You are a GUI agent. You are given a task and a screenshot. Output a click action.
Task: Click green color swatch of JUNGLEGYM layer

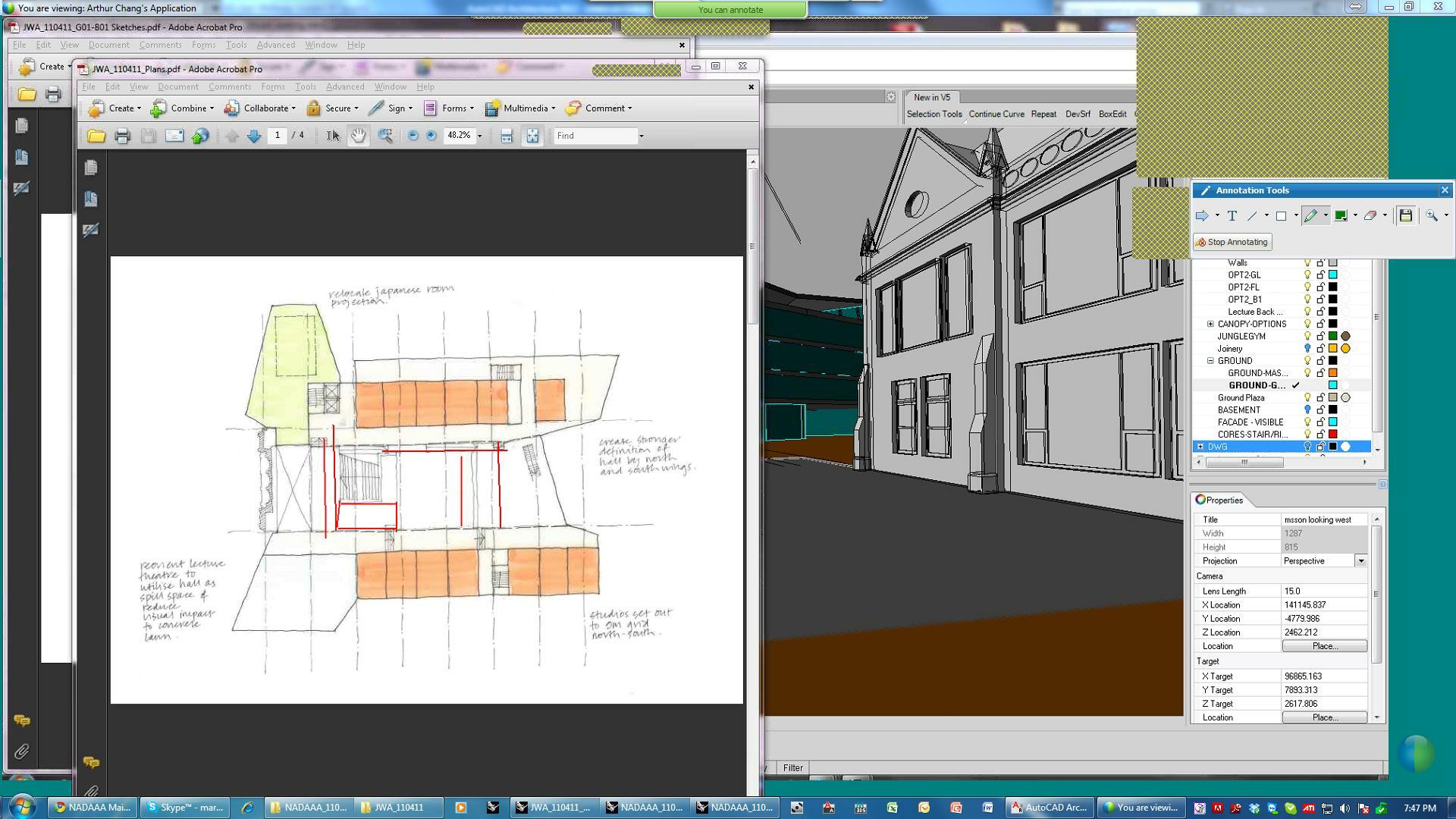pyautogui.click(x=1332, y=336)
